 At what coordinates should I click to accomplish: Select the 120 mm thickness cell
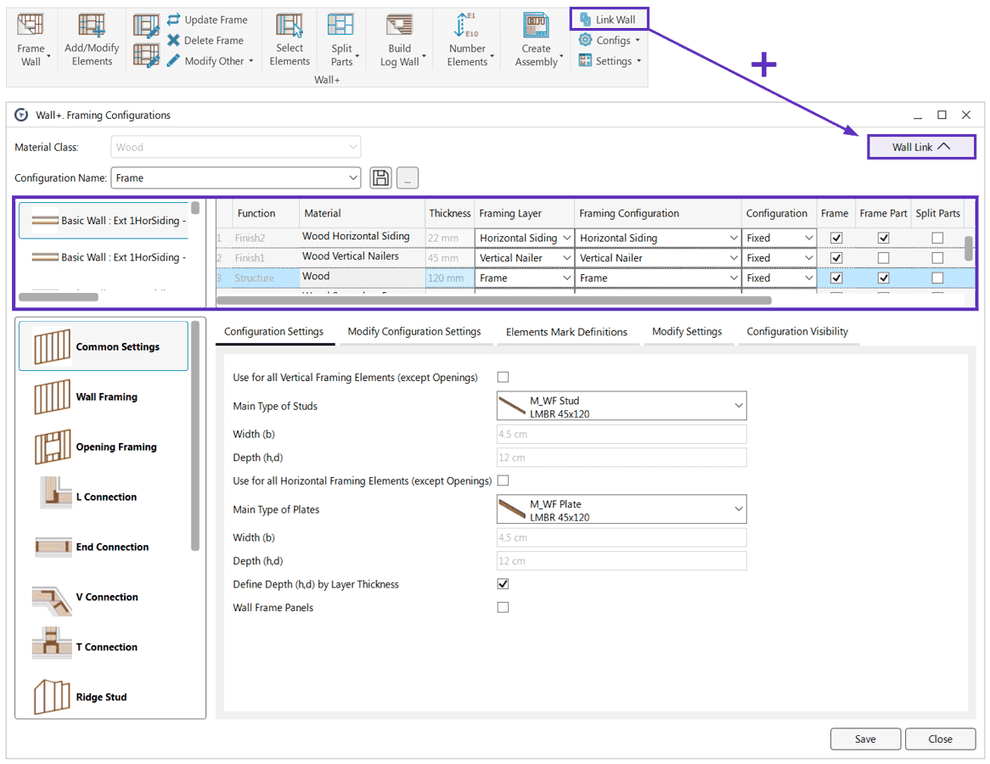point(450,278)
